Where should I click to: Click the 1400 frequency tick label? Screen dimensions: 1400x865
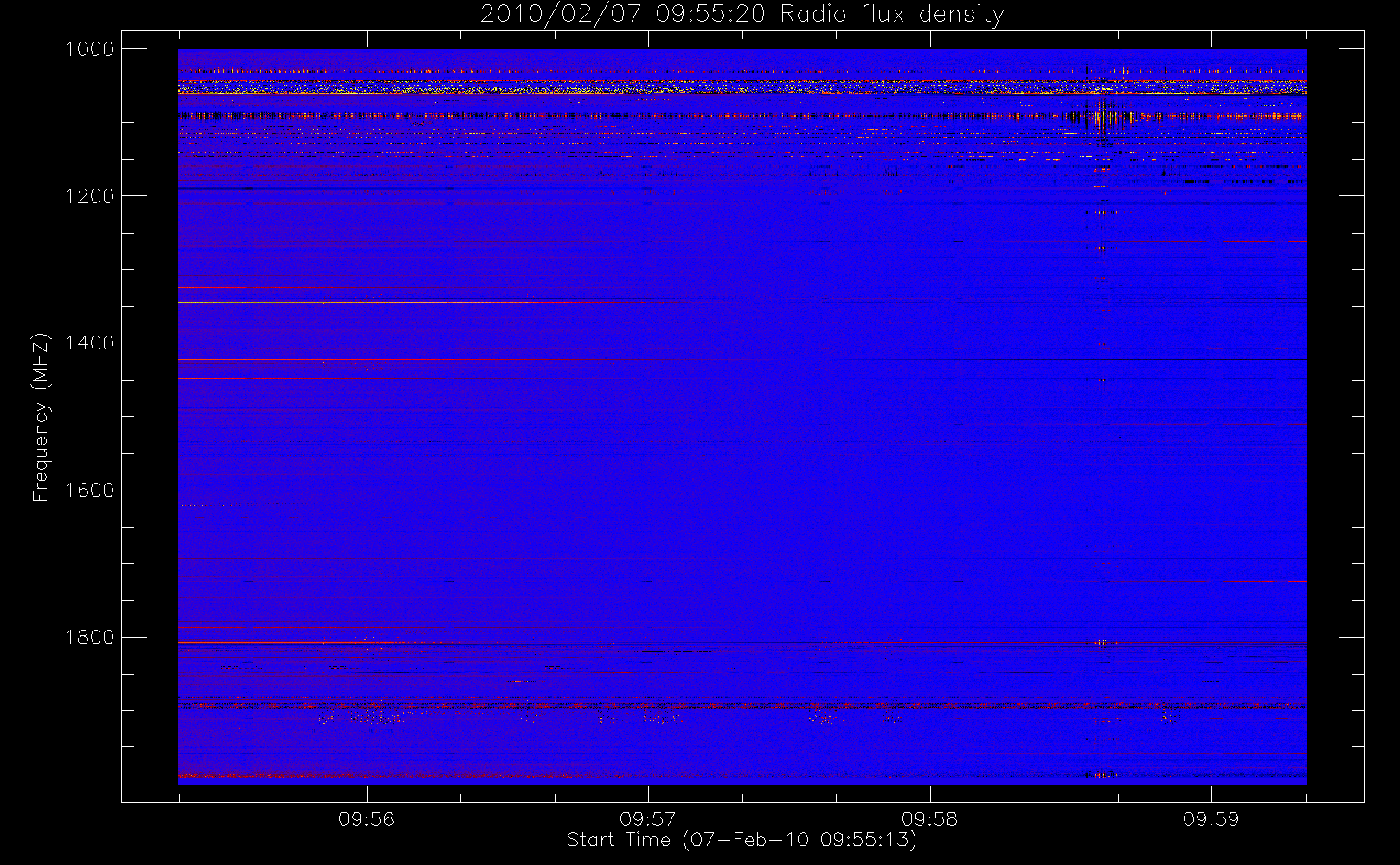(x=90, y=343)
